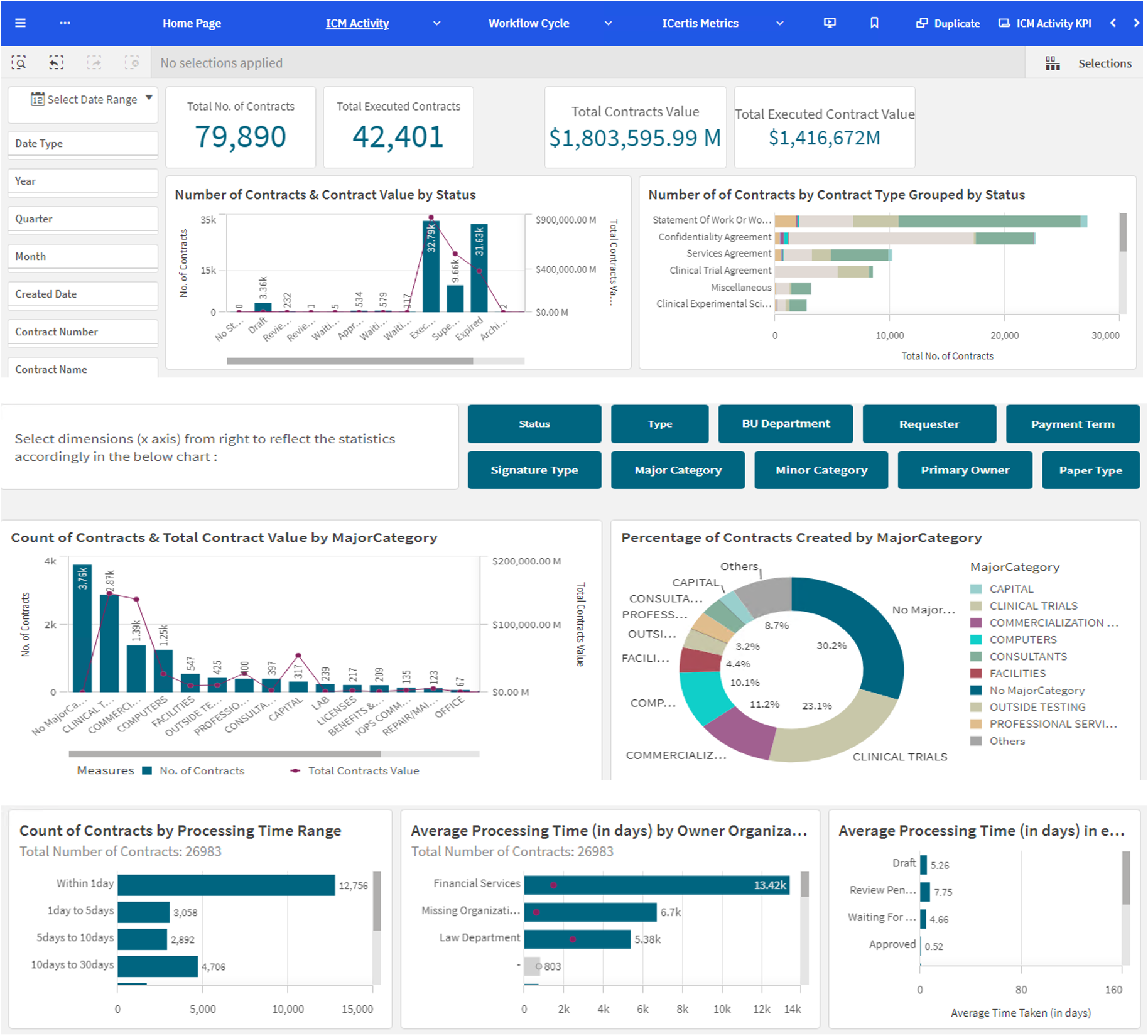Click the Owner Organization chart vertical scrollbar
This screenshot has width=1148, height=1036.
[x=805, y=884]
